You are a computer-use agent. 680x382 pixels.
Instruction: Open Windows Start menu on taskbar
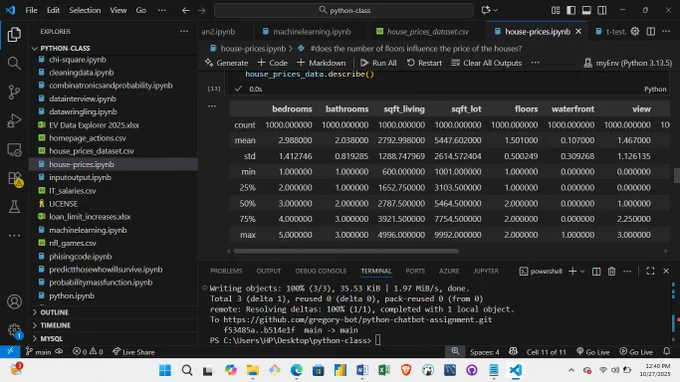click(165, 370)
